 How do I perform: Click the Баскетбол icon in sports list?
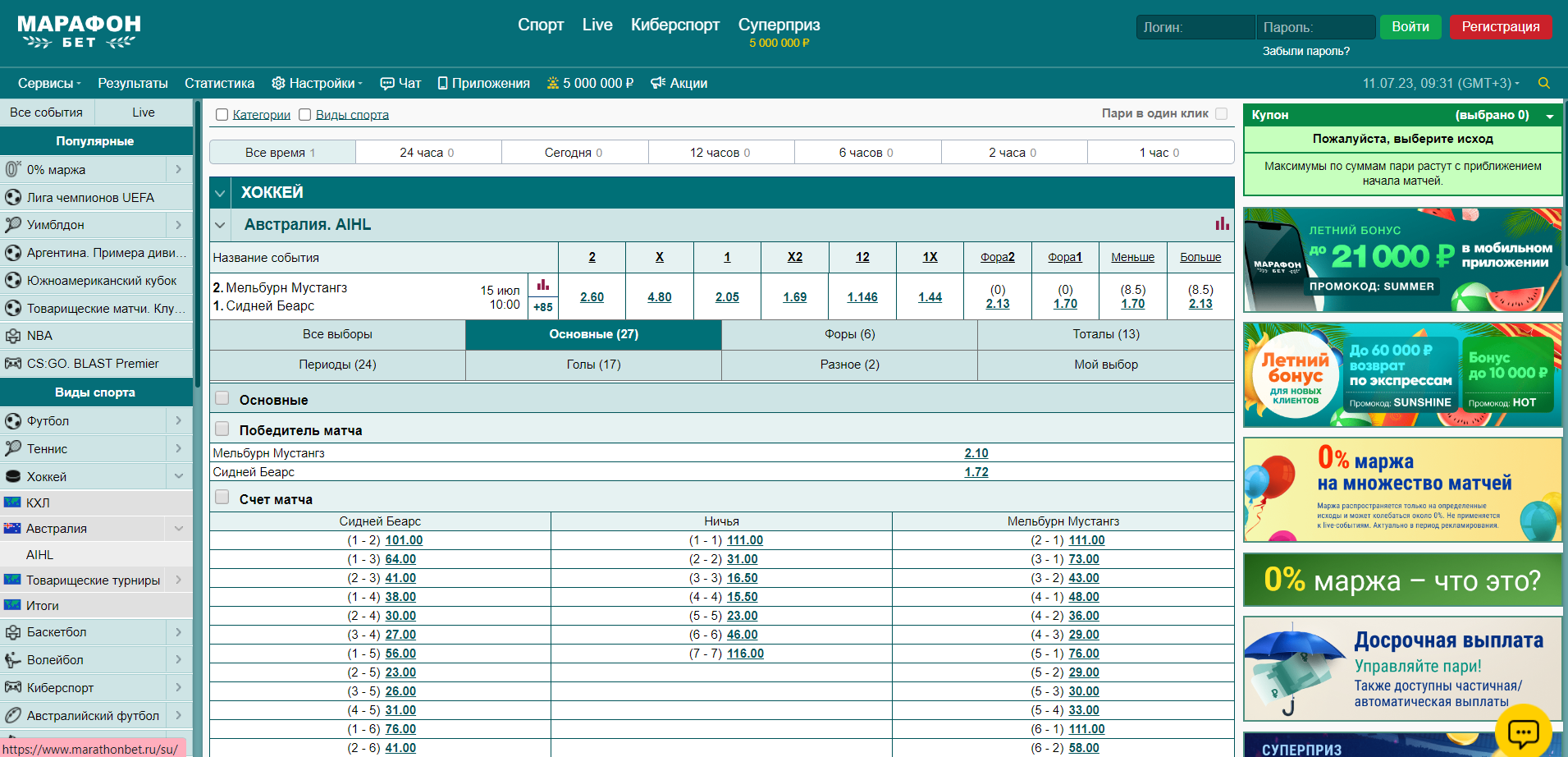[x=13, y=631]
